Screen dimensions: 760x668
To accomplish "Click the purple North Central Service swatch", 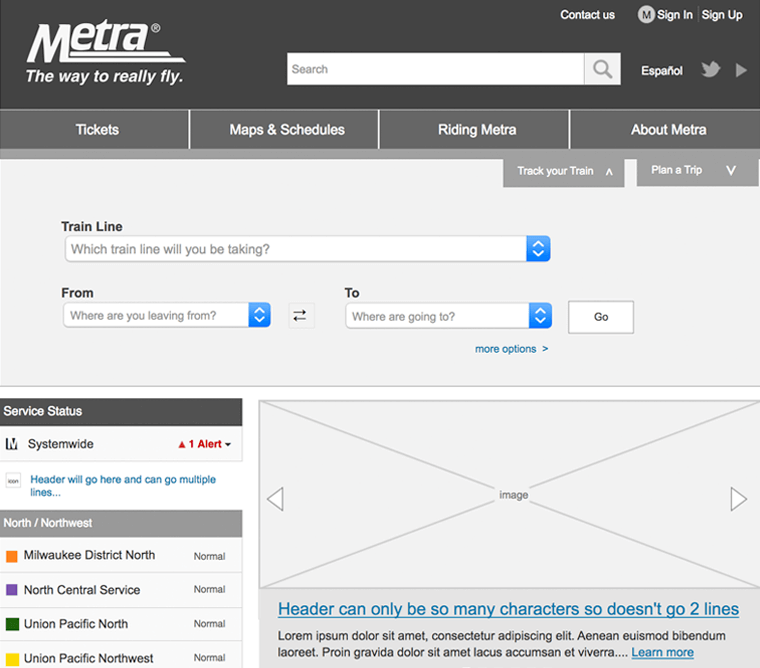I will coord(12,590).
